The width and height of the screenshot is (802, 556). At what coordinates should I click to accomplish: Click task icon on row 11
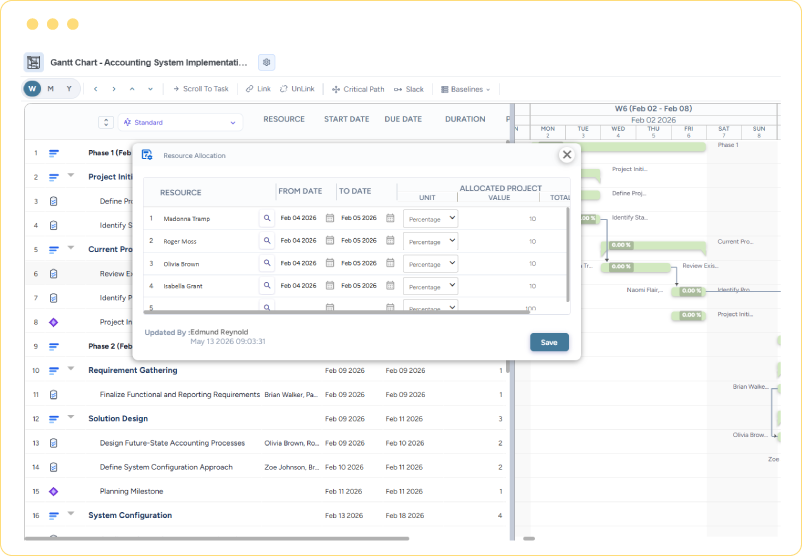click(53, 394)
